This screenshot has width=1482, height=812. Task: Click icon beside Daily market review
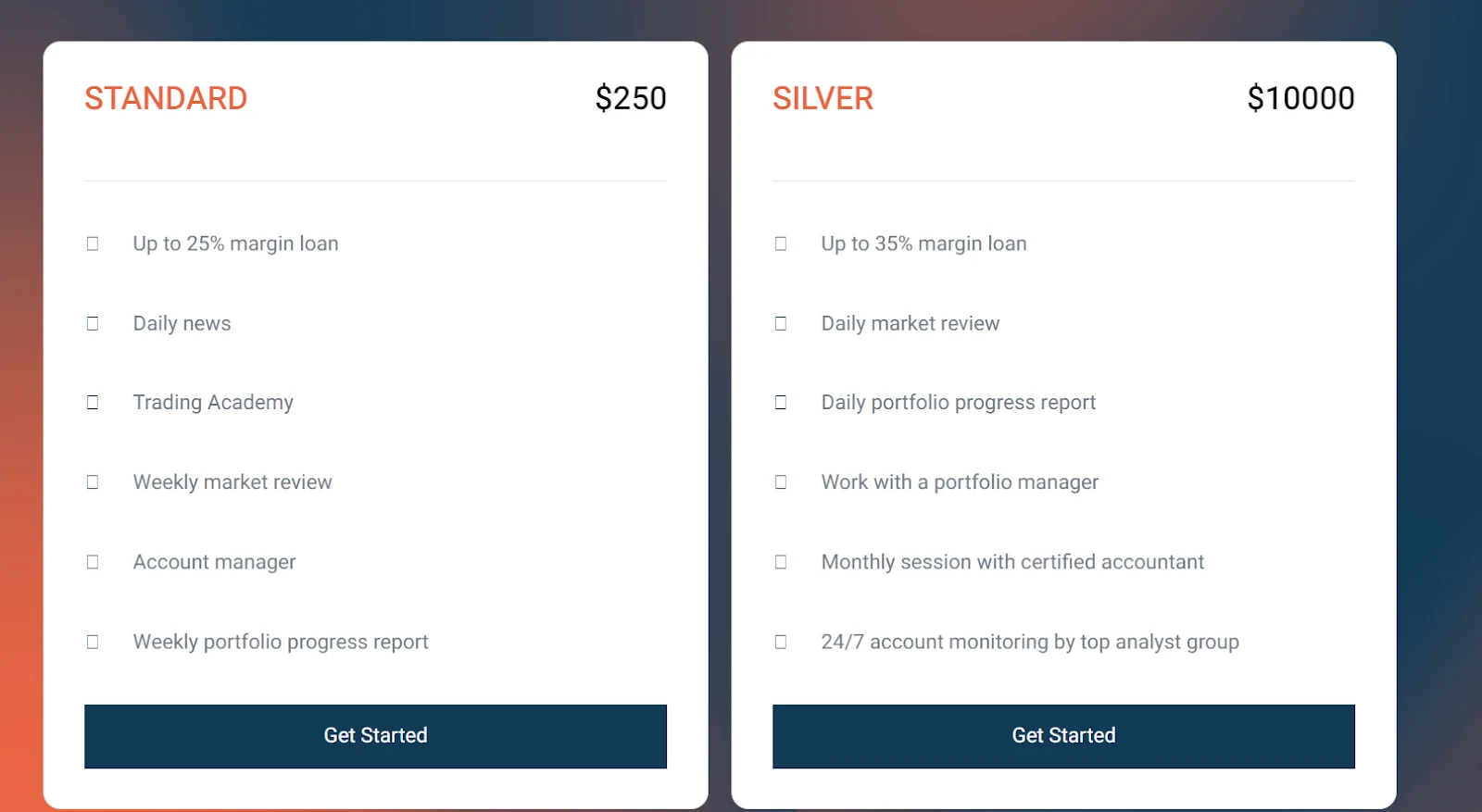point(781,323)
